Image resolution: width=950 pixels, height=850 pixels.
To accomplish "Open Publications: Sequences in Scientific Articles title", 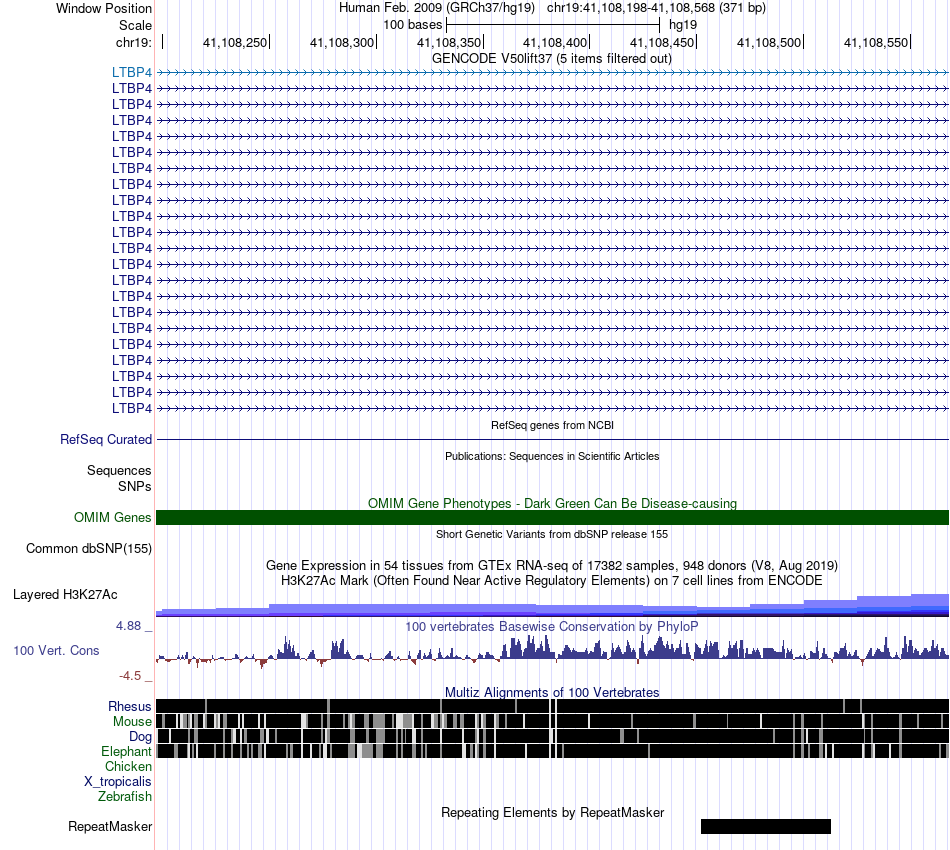I will click(x=552, y=456).
